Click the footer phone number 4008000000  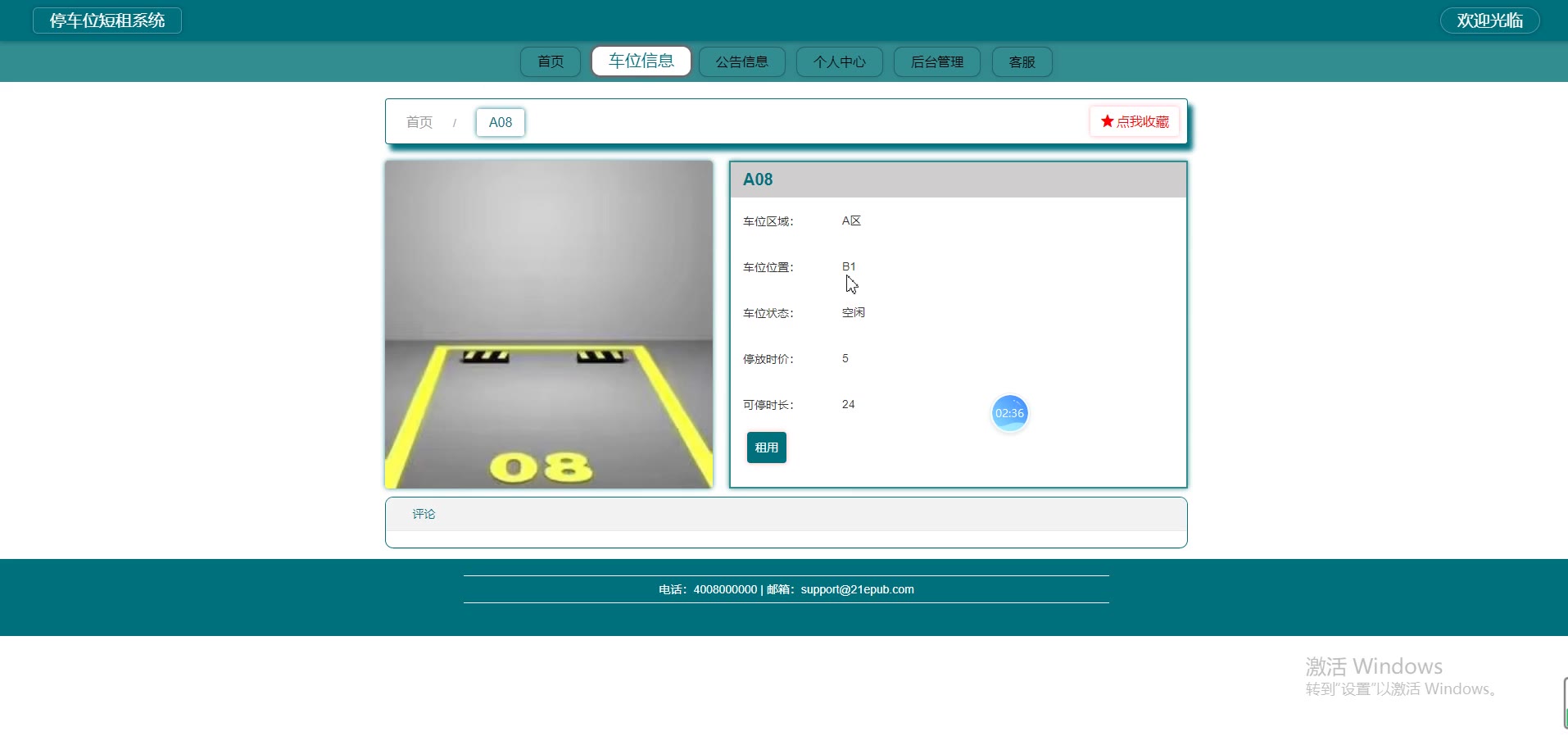725,589
